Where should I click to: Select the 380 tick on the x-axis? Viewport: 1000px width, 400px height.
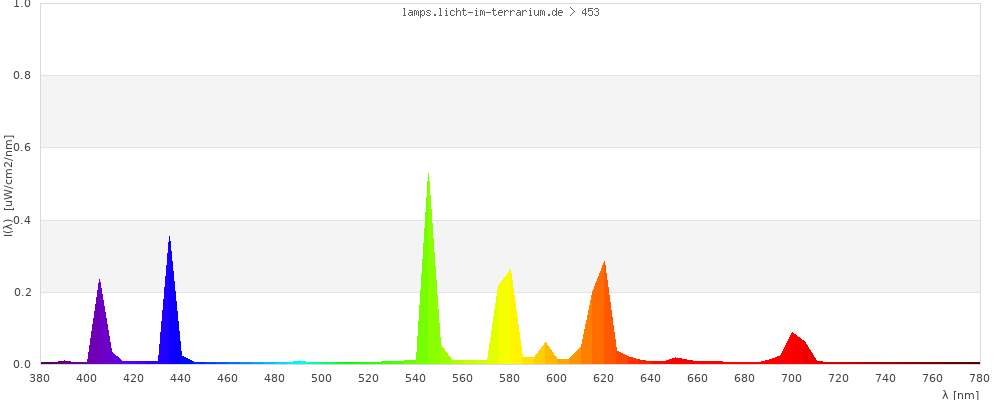(x=40, y=378)
